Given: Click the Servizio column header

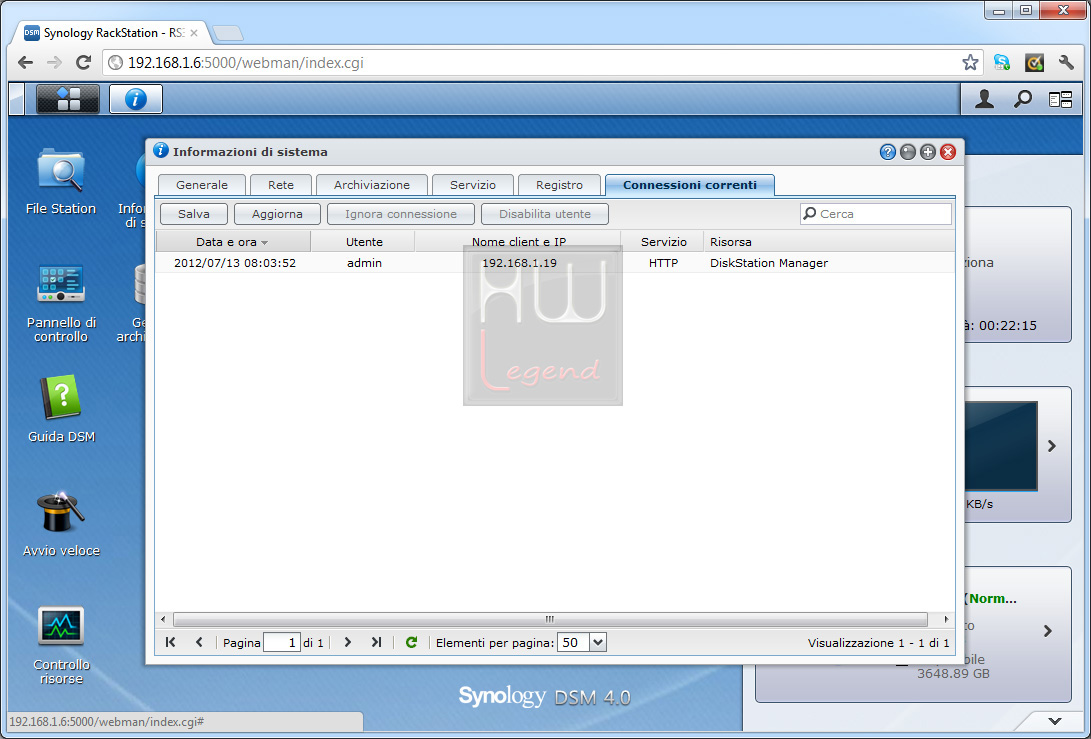Looking at the screenshot, I should tap(663, 242).
